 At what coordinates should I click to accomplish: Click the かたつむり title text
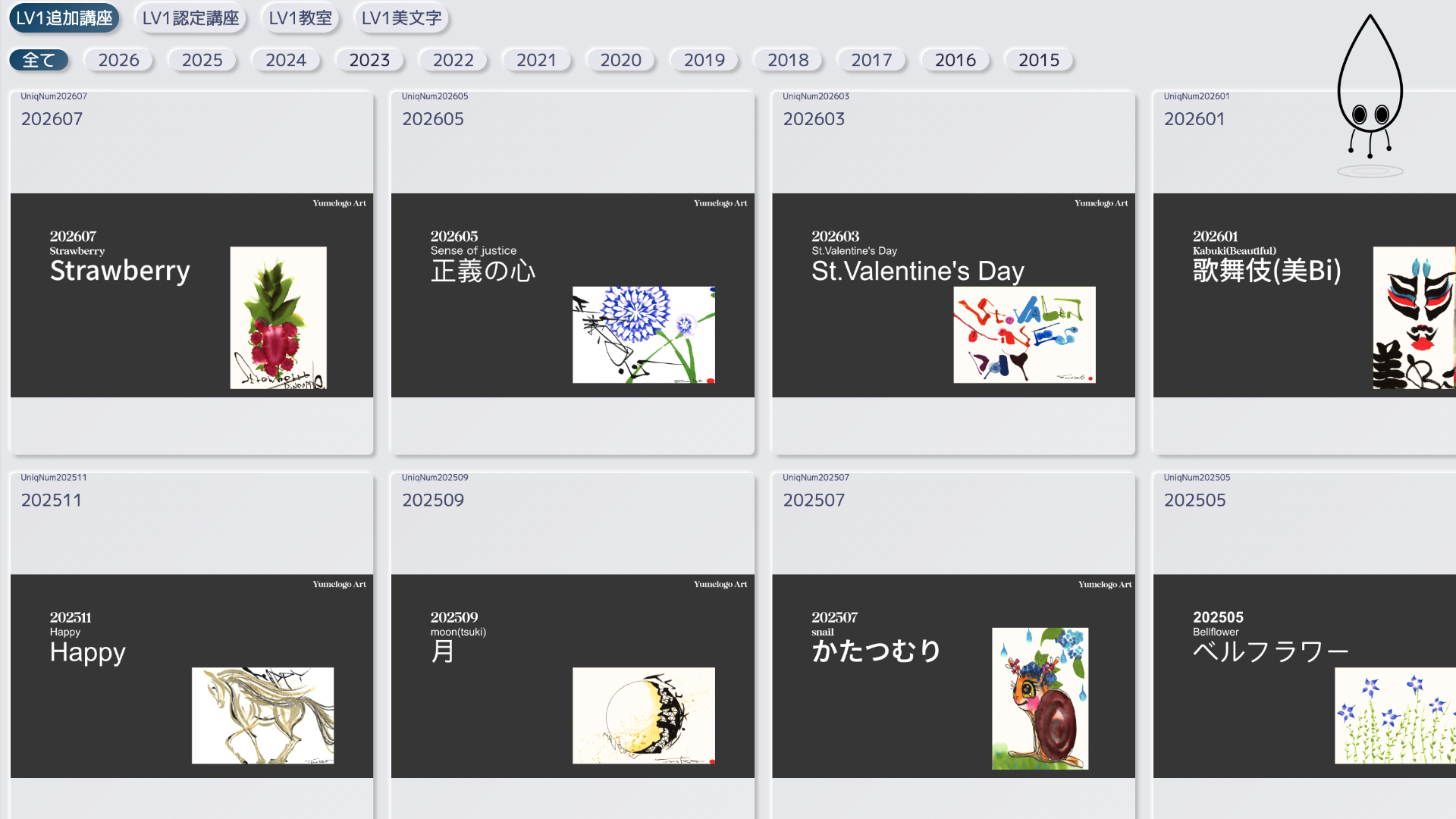tap(876, 651)
